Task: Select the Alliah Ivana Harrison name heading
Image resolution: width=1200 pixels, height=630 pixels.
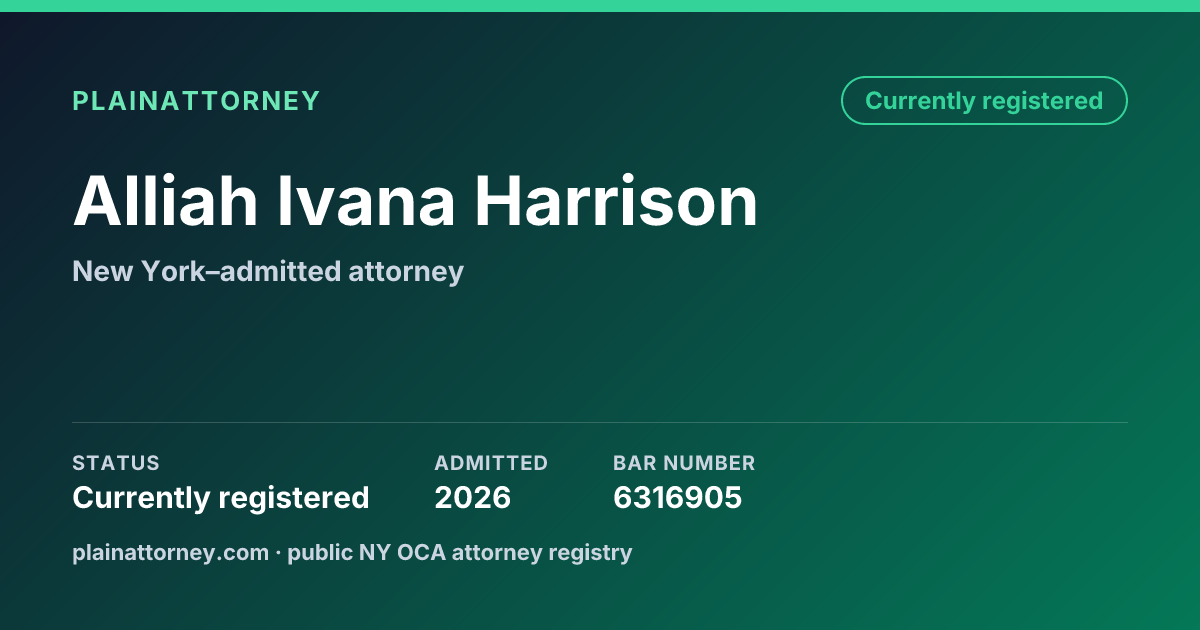Action: [x=415, y=201]
